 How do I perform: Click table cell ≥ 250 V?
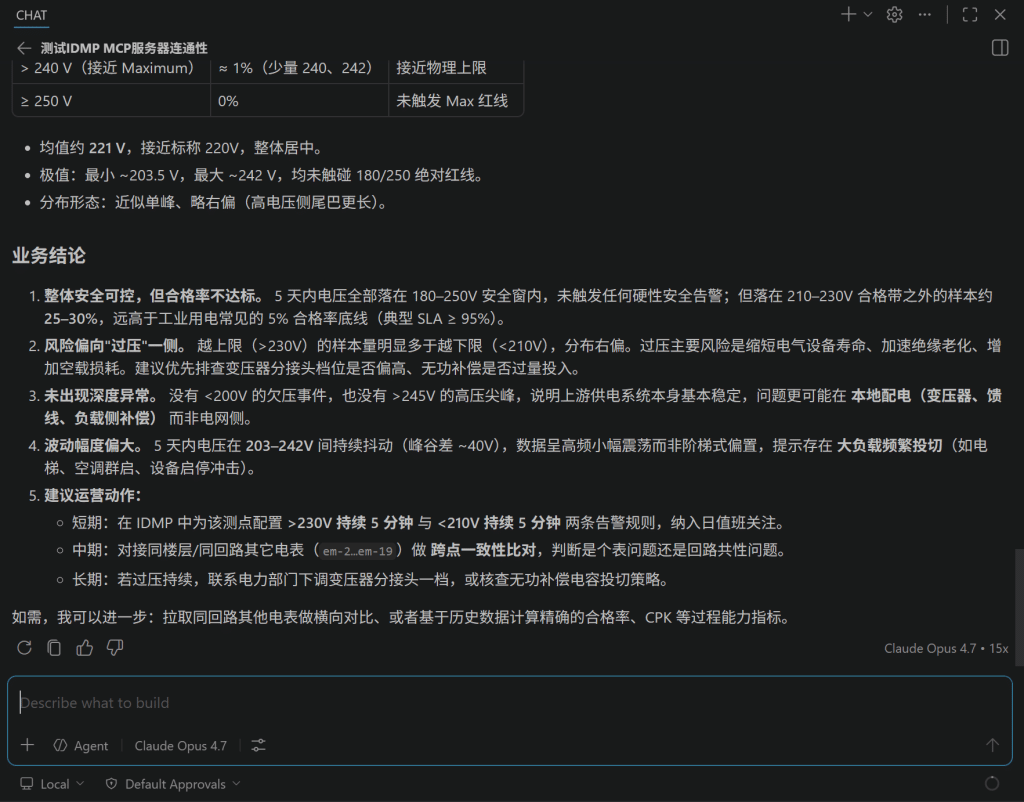pyautogui.click(x=111, y=101)
